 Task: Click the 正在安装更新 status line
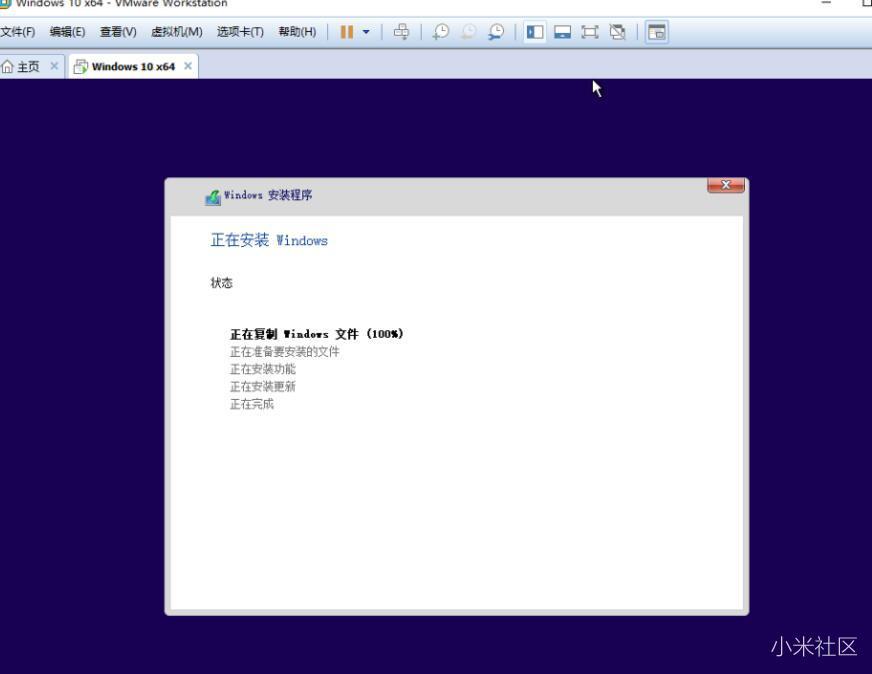[262, 386]
